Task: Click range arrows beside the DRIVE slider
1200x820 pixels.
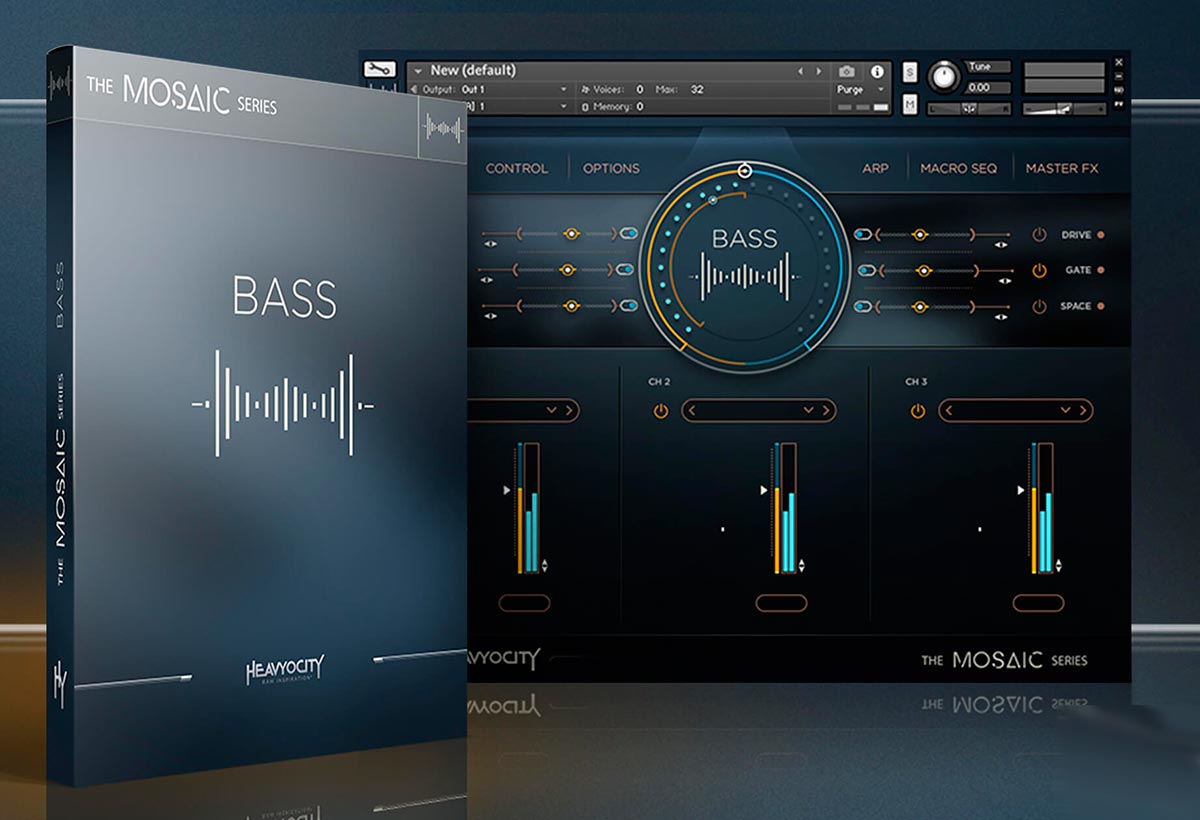Action: pos(1003,243)
